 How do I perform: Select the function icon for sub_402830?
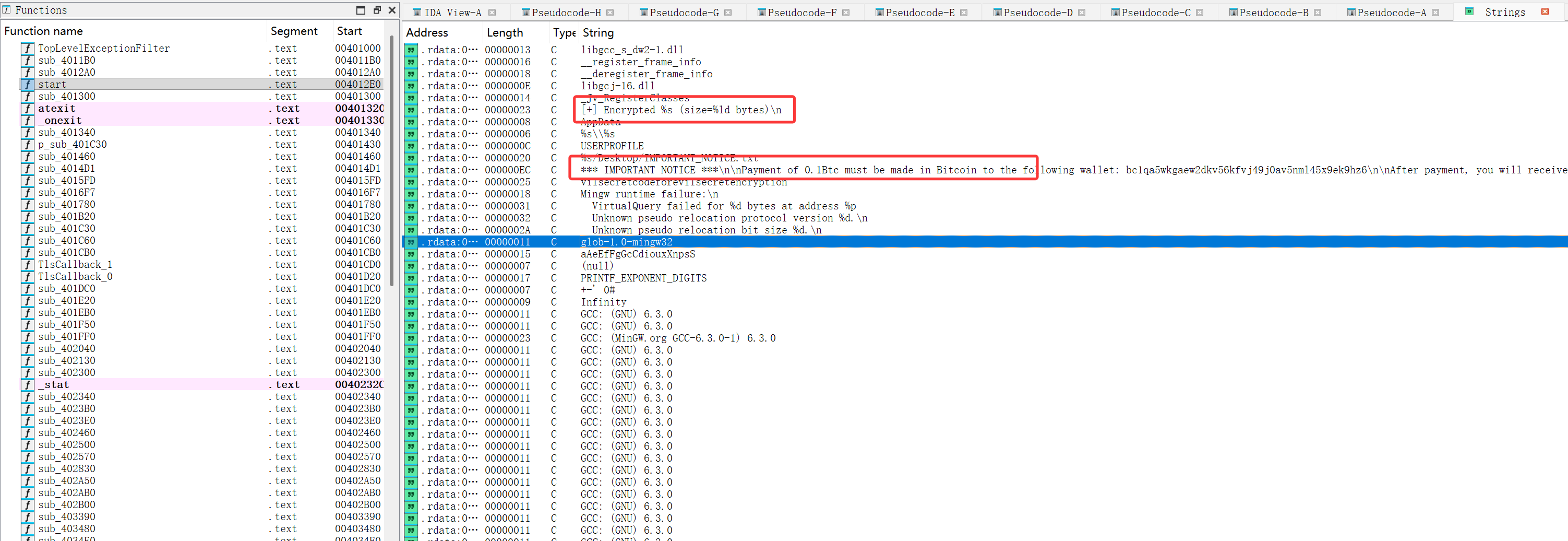pyautogui.click(x=27, y=468)
